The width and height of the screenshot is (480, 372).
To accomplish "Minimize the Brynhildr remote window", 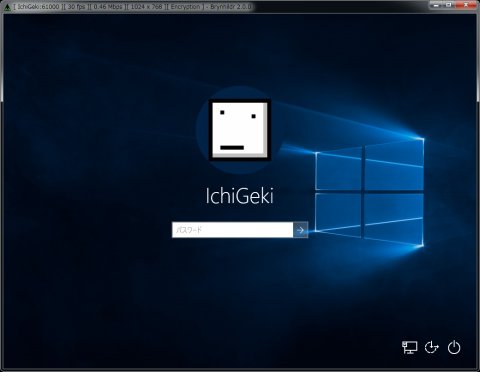I will (x=436, y=5).
